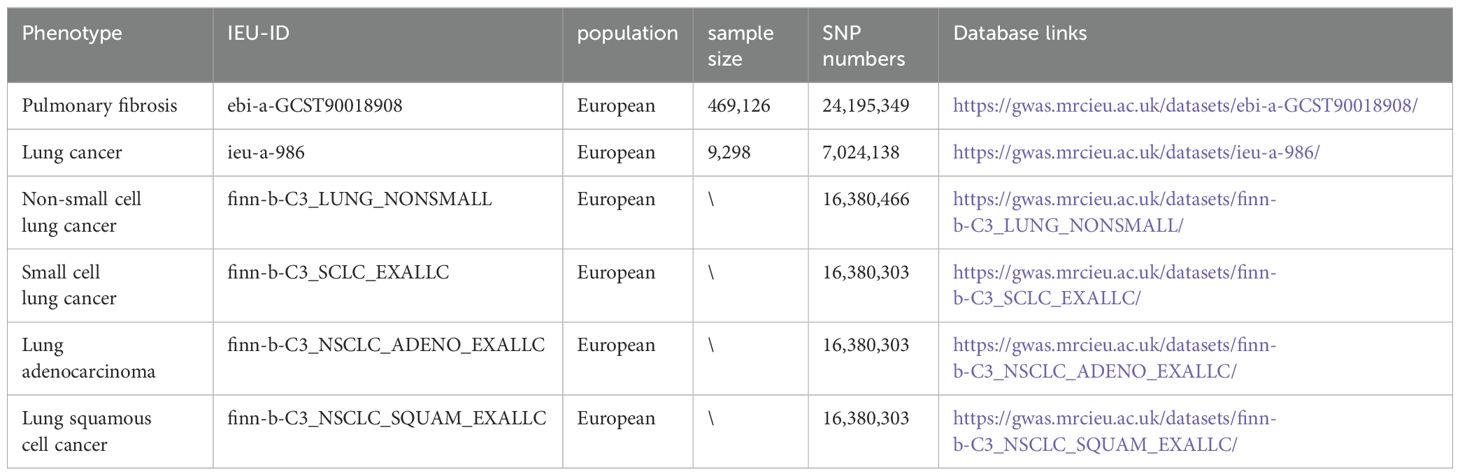Open the finn-b-C3_LUNG_NONSMALL dataset link

click(1115, 213)
